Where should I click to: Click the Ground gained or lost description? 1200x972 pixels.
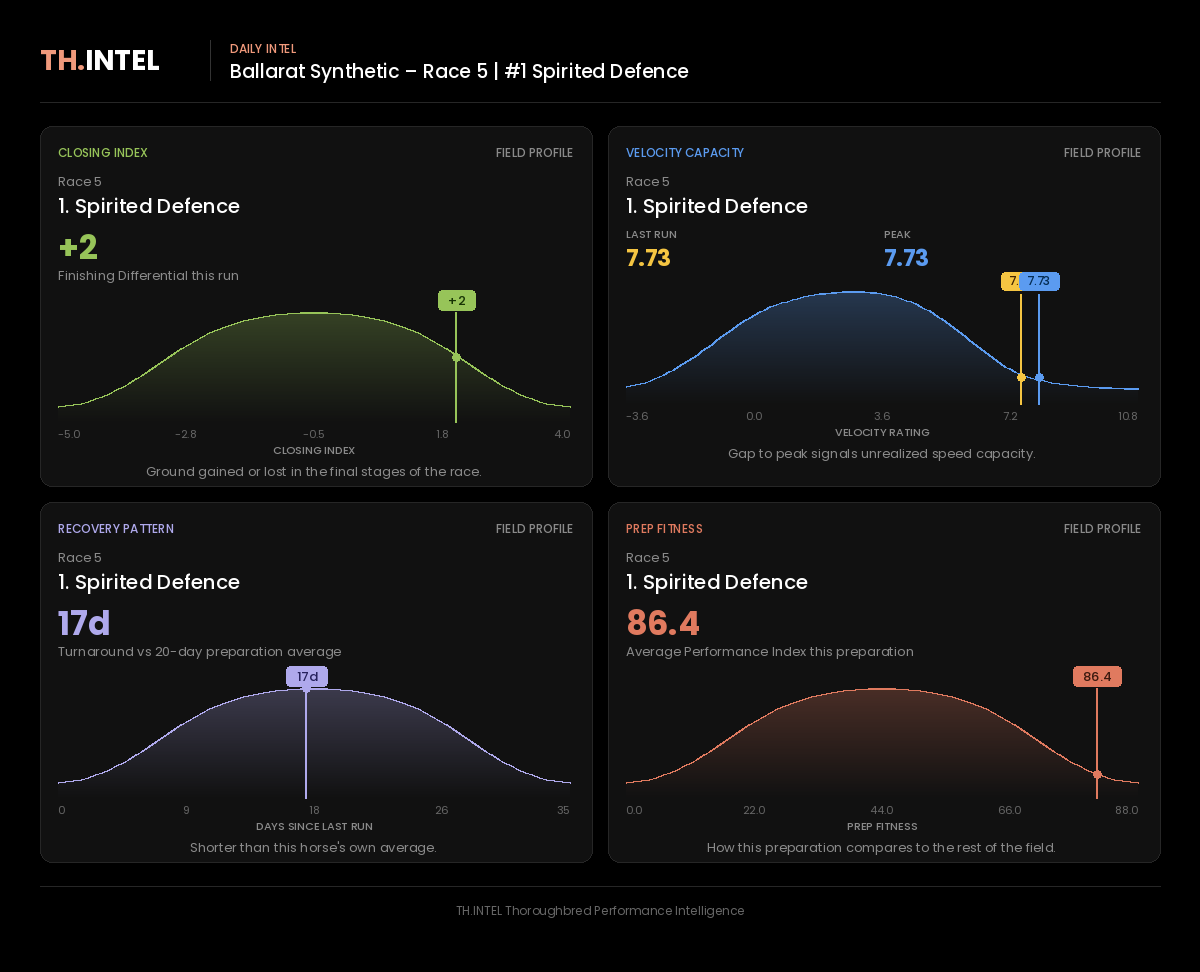[314, 472]
